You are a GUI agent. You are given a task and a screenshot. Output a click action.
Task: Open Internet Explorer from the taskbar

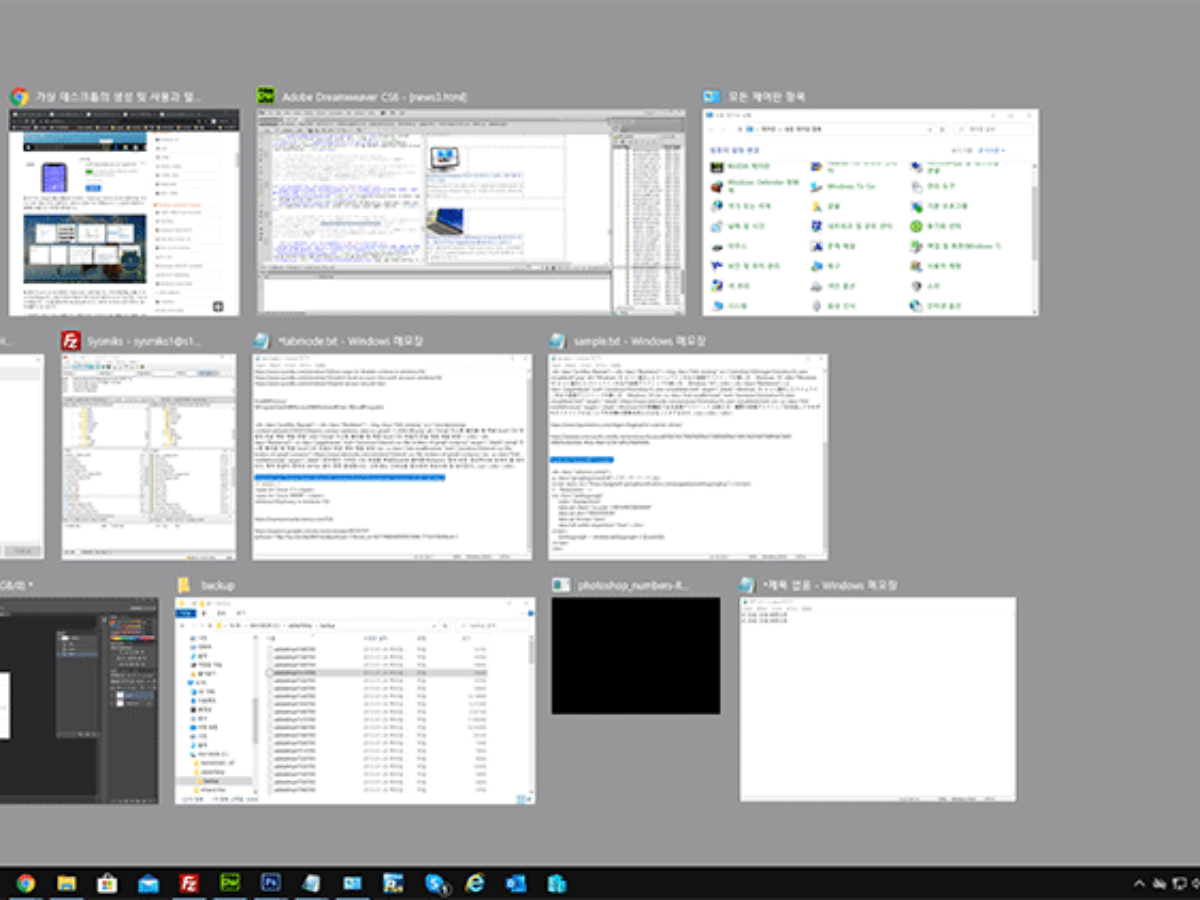pyautogui.click(x=475, y=883)
